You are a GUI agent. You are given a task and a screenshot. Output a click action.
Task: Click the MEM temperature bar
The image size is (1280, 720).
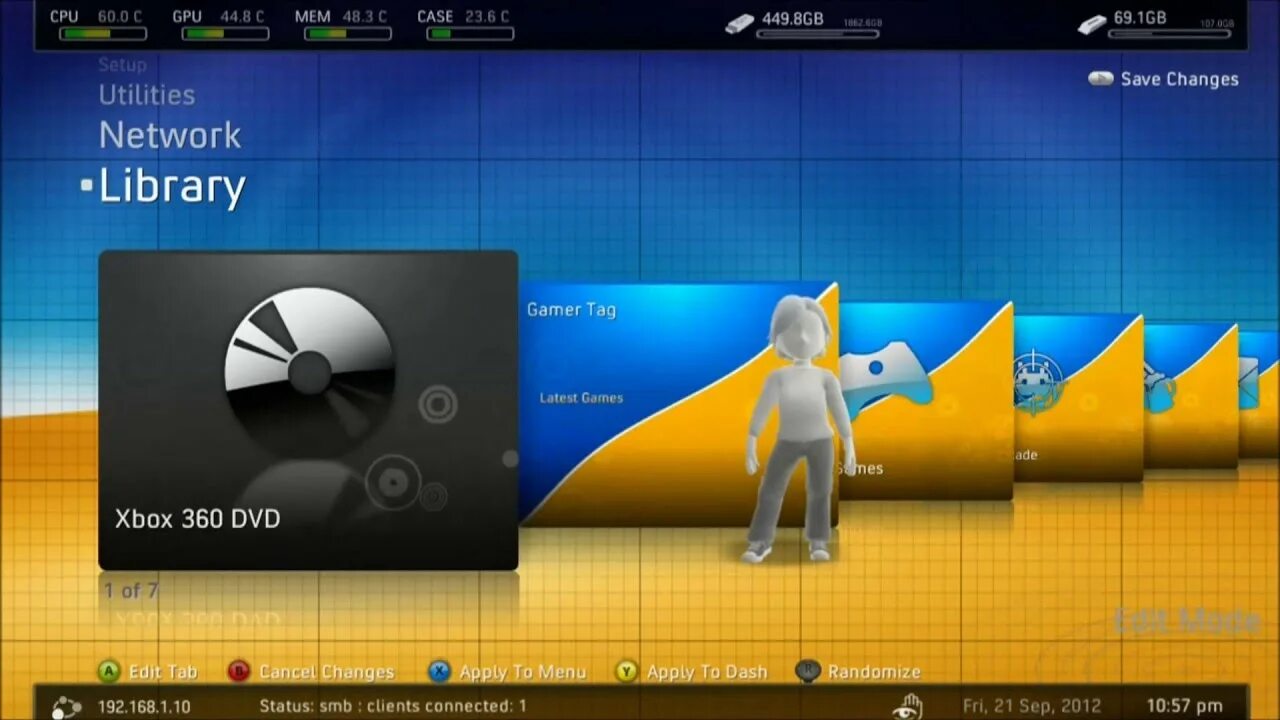(348, 34)
